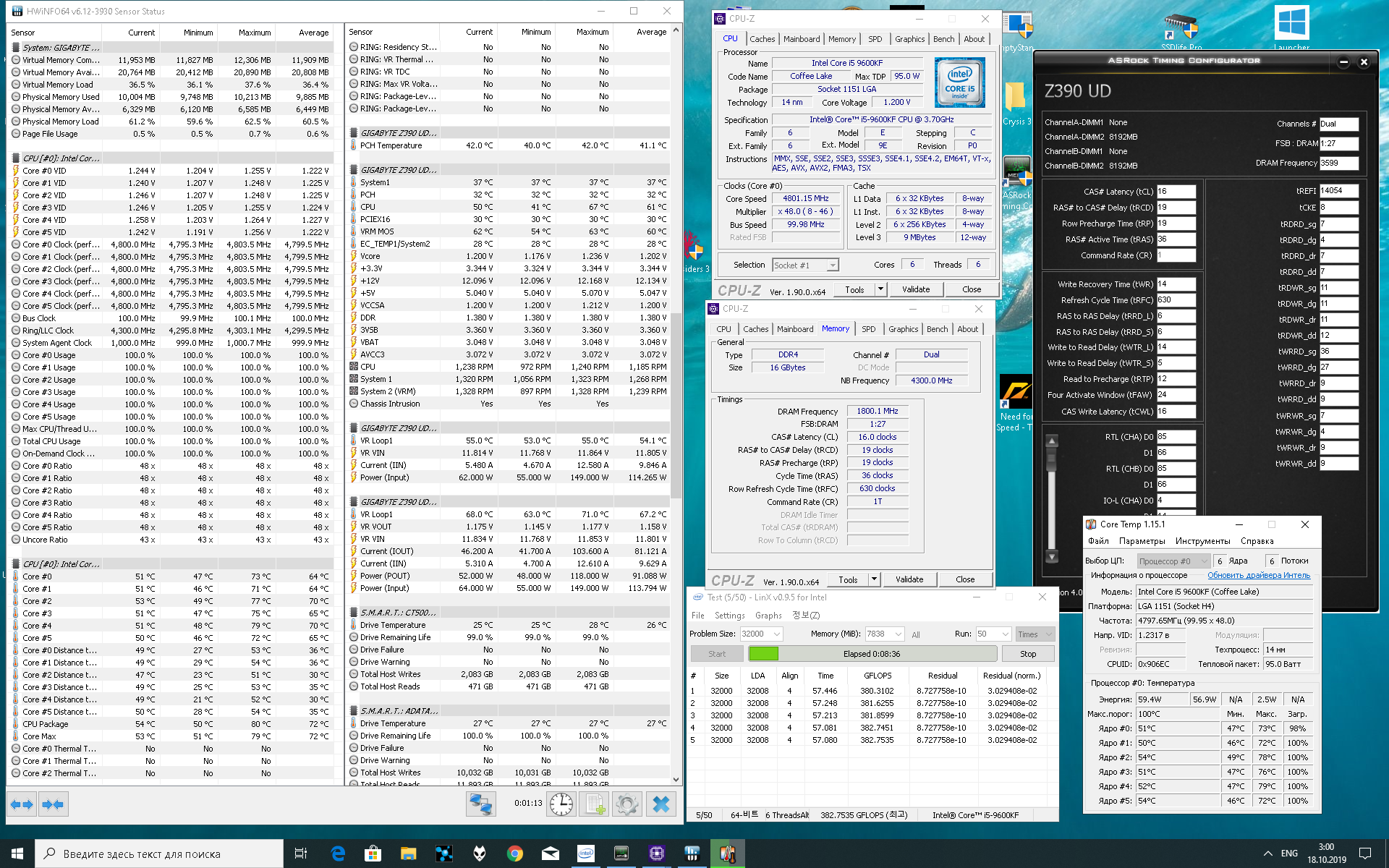Image resolution: width=1389 pixels, height=868 pixels.
Task: Open HWiNFO sensor settings gear icon
Action: click(x=627, y=804)
